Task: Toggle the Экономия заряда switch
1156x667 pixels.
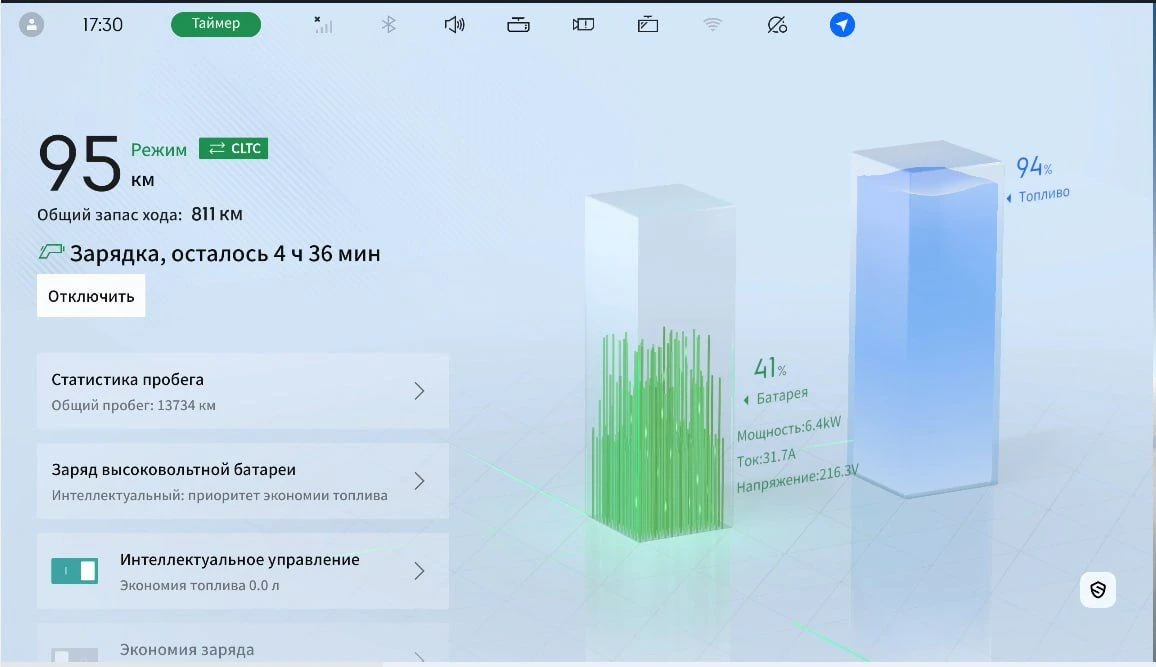Action: pos(74,655)
